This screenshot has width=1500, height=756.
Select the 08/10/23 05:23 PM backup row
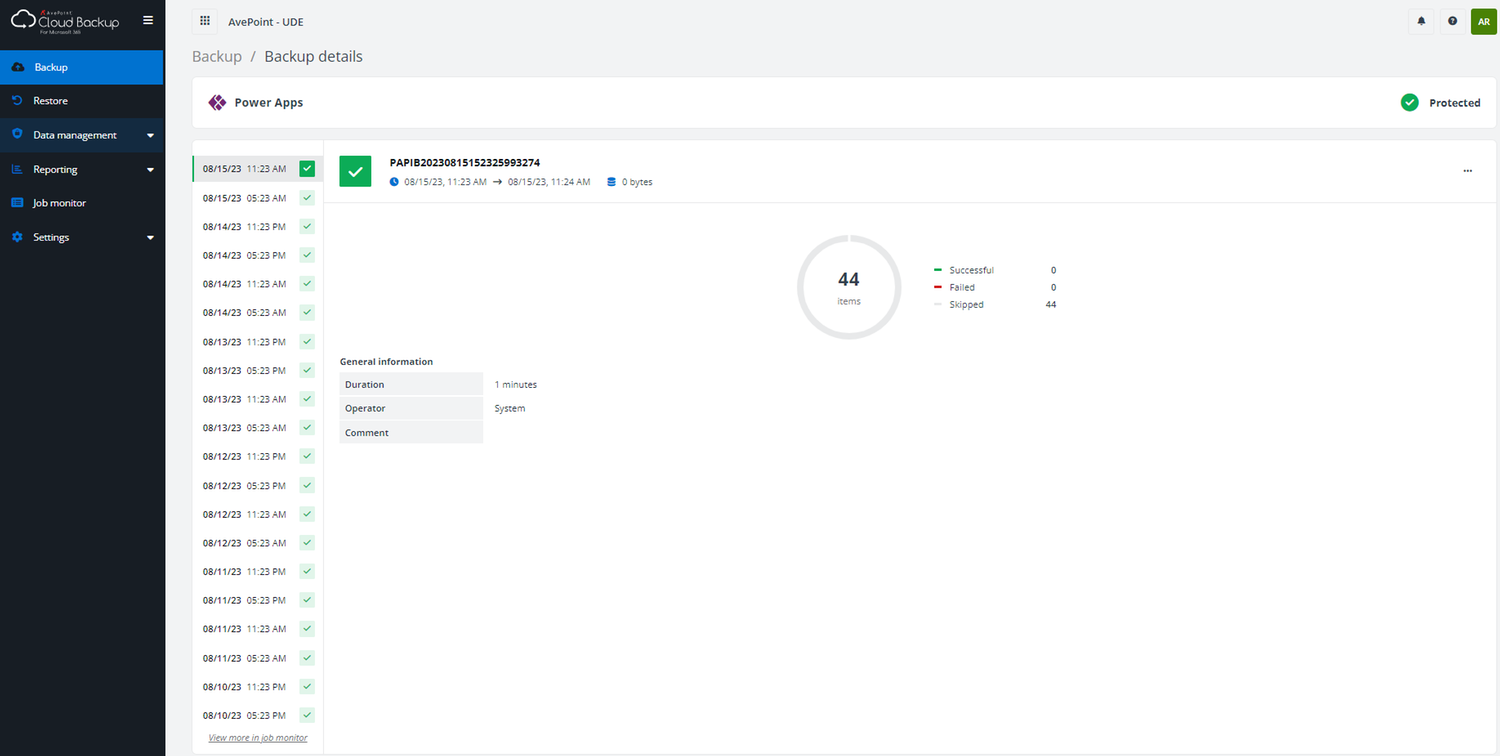pos(258,715)
